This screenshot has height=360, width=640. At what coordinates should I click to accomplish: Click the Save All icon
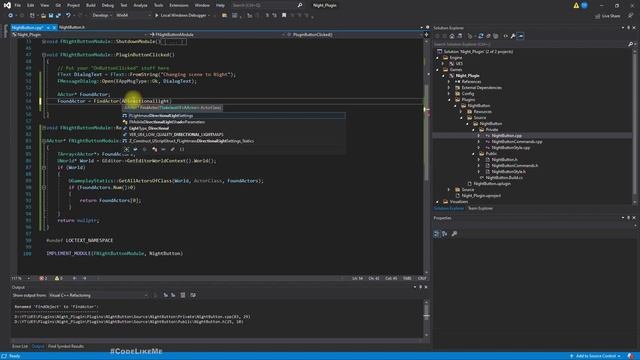[58, 16]
